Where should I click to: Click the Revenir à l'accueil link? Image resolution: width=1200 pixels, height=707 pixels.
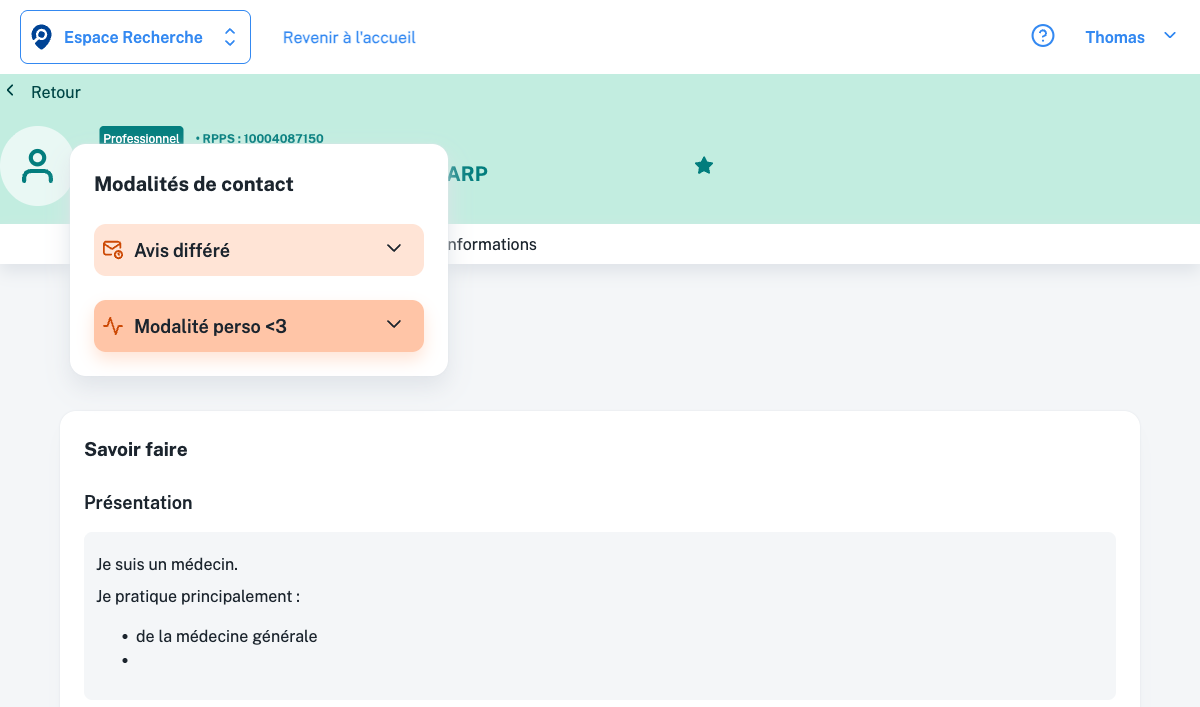click(x=349, y=37)
